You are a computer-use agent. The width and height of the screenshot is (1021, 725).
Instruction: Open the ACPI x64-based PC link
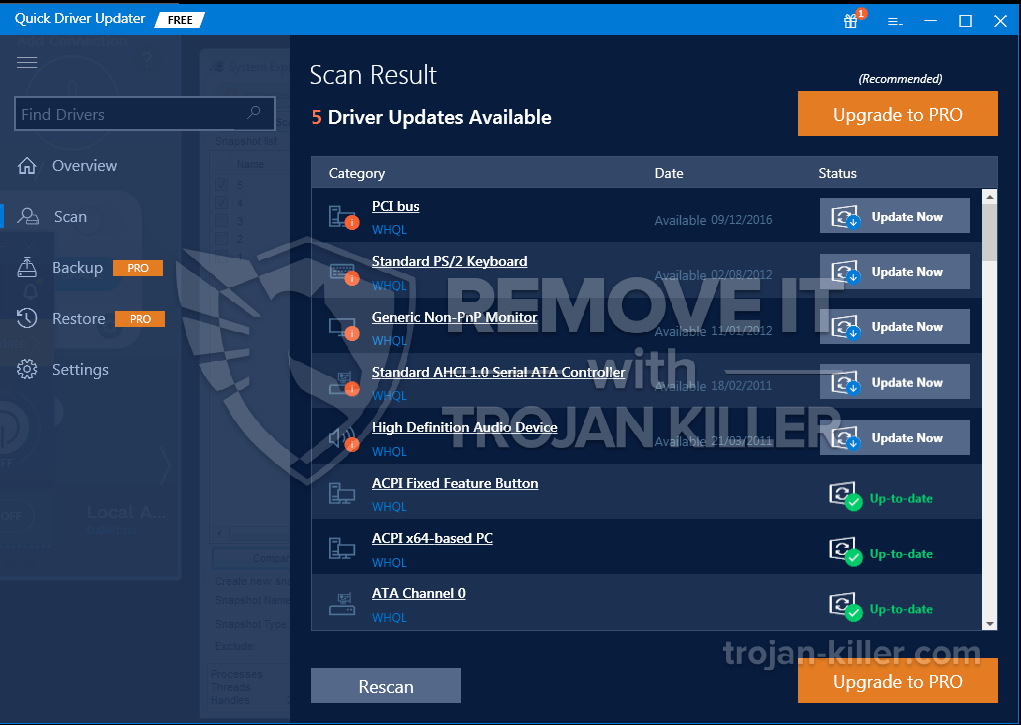(x=432, y=538)
